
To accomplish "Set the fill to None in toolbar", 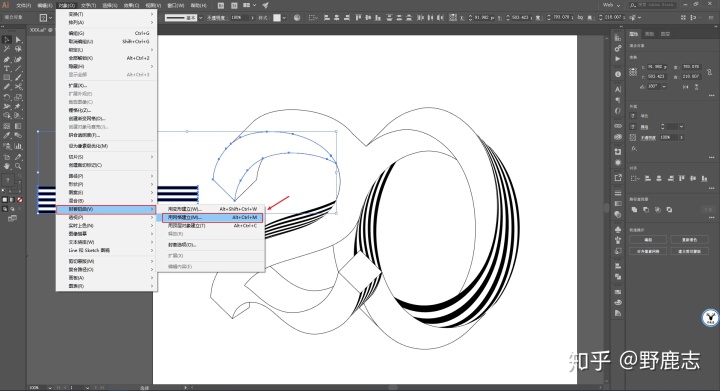I will click(20, 200).
